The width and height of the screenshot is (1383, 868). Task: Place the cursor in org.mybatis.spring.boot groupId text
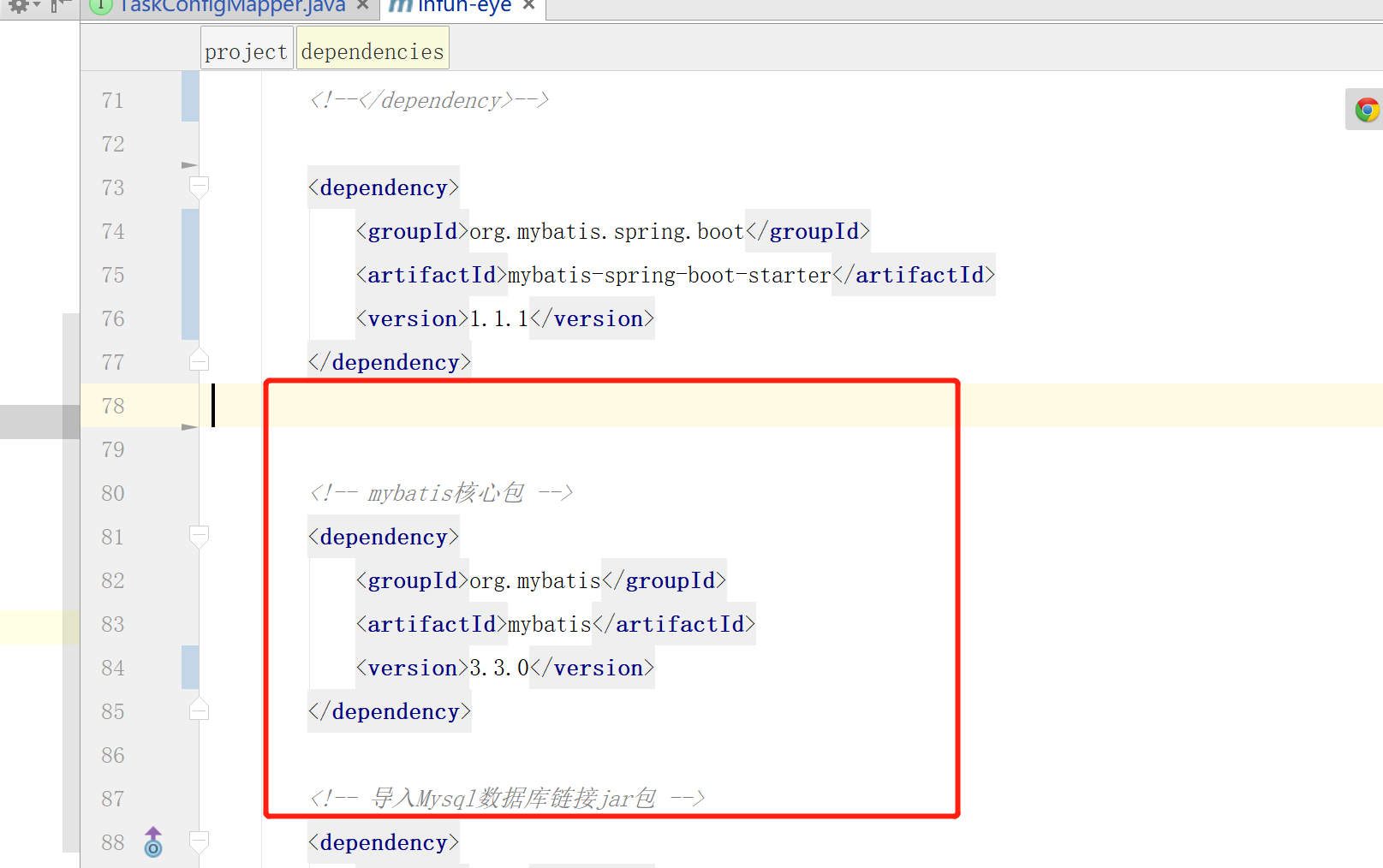pos(606,231)
